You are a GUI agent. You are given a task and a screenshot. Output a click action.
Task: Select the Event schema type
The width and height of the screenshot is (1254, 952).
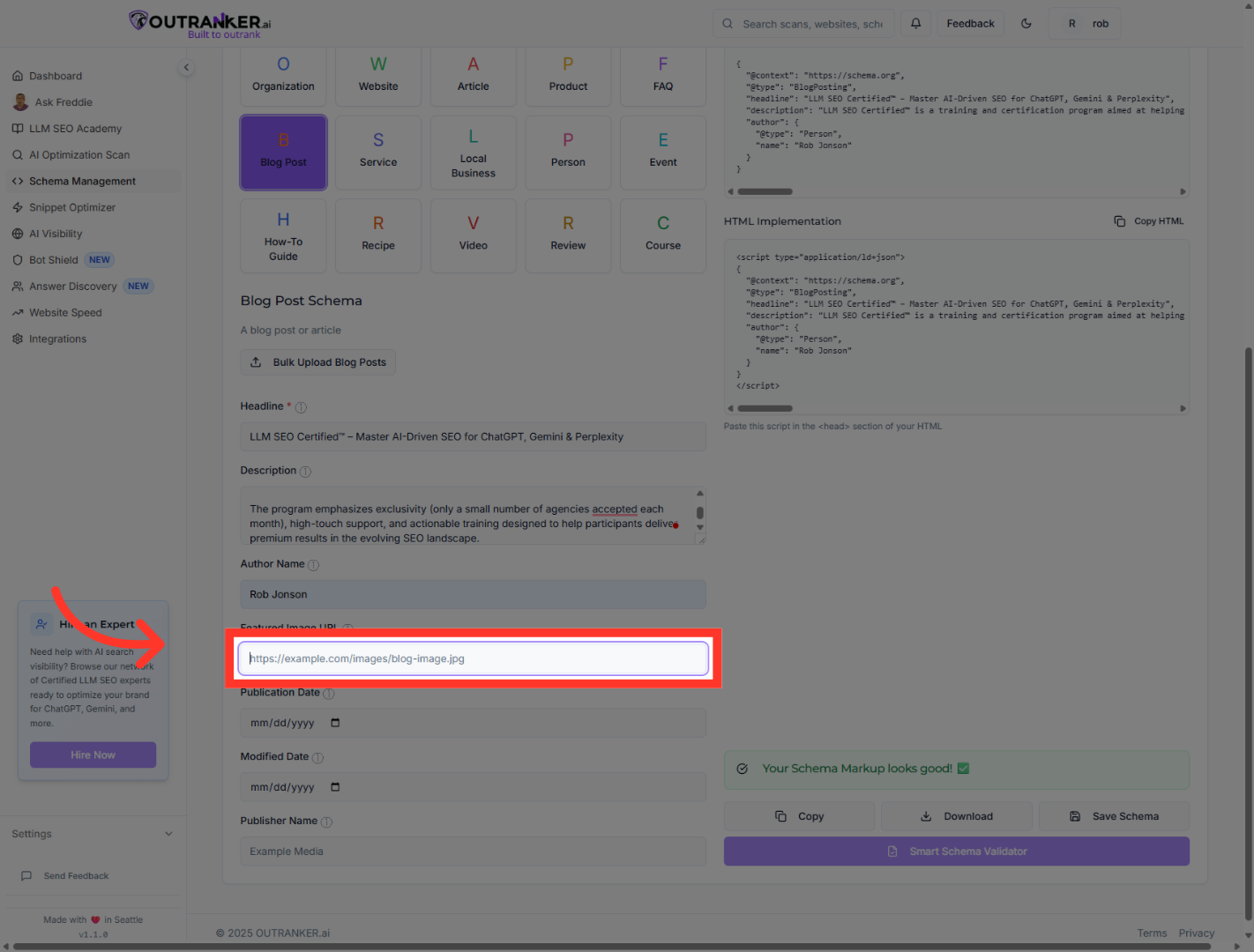(x=663, y=152)
